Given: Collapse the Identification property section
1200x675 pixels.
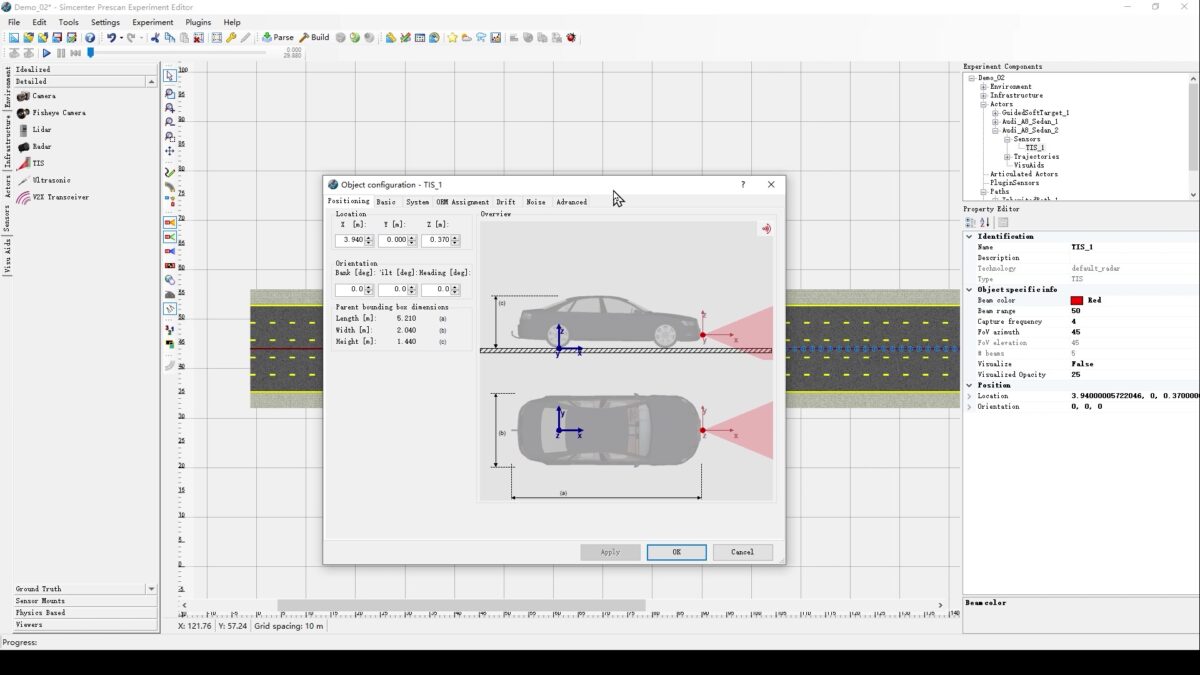Looking at the screenshot, I should 970,237.
